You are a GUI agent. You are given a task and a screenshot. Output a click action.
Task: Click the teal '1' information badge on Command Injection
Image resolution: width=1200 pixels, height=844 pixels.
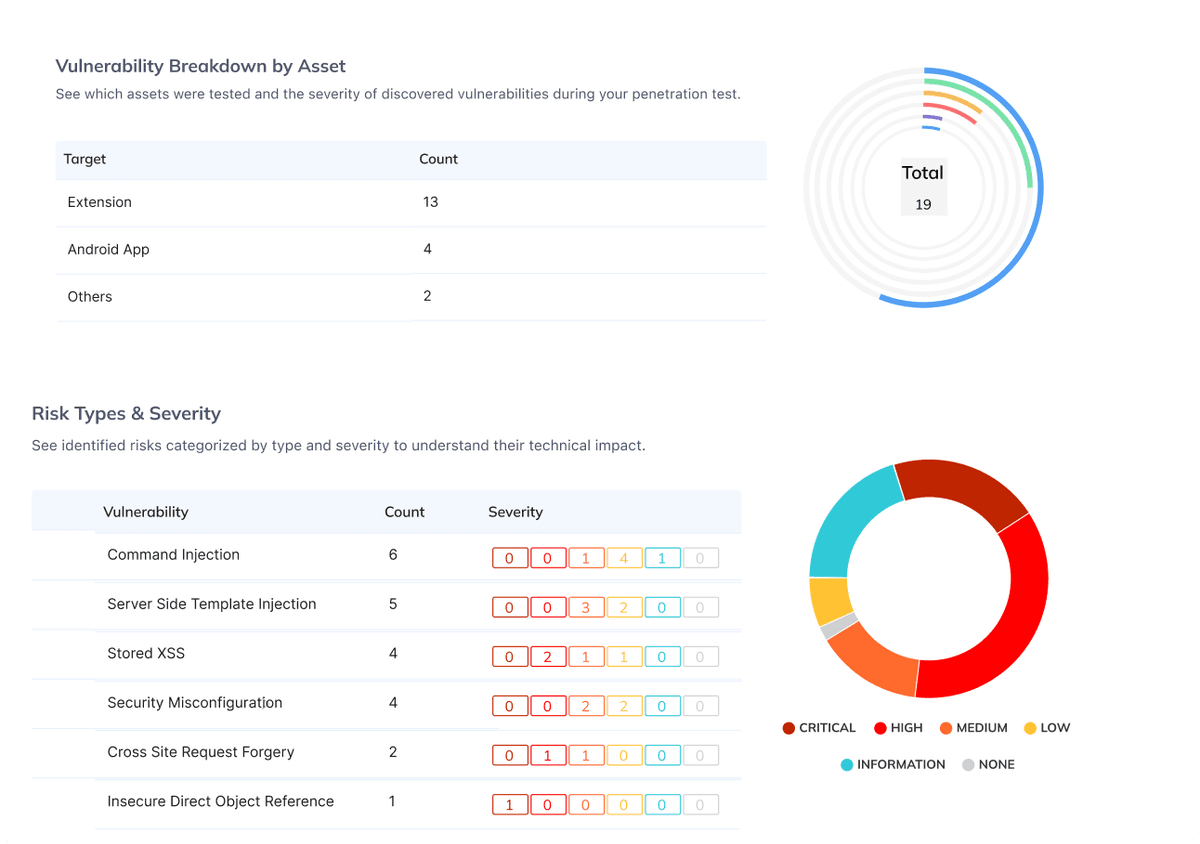point(662,558)
